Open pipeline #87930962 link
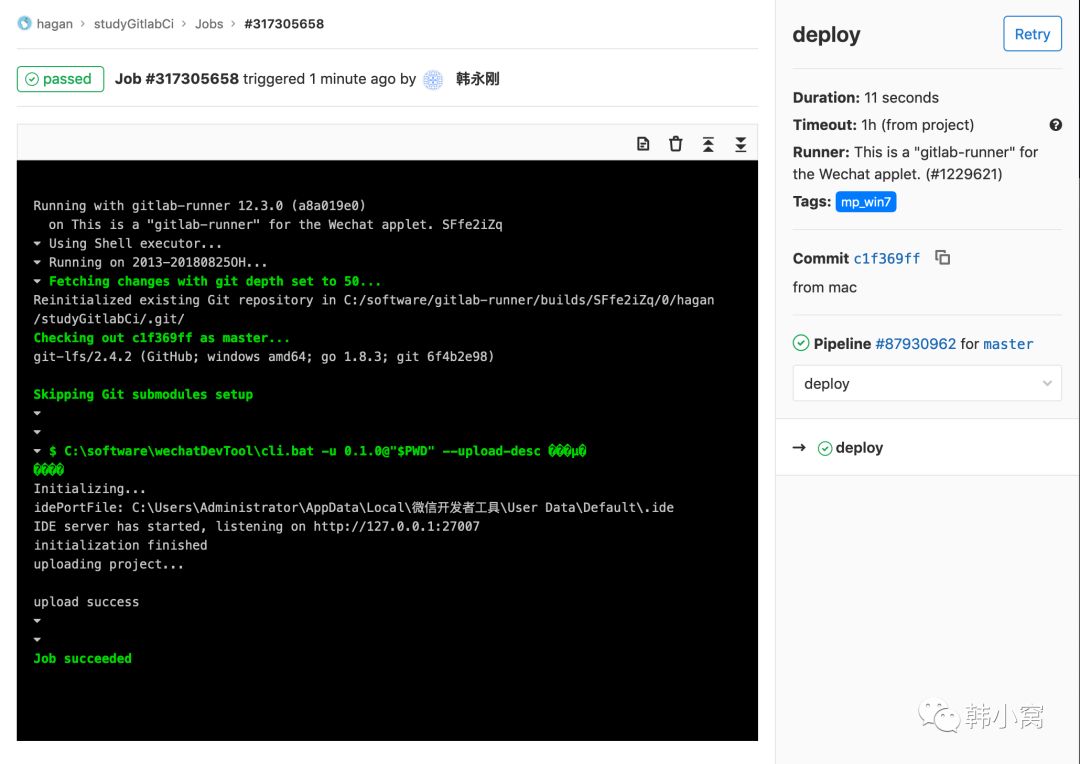The height and width of the screenshot is (764, 1080). pos(915,344)
